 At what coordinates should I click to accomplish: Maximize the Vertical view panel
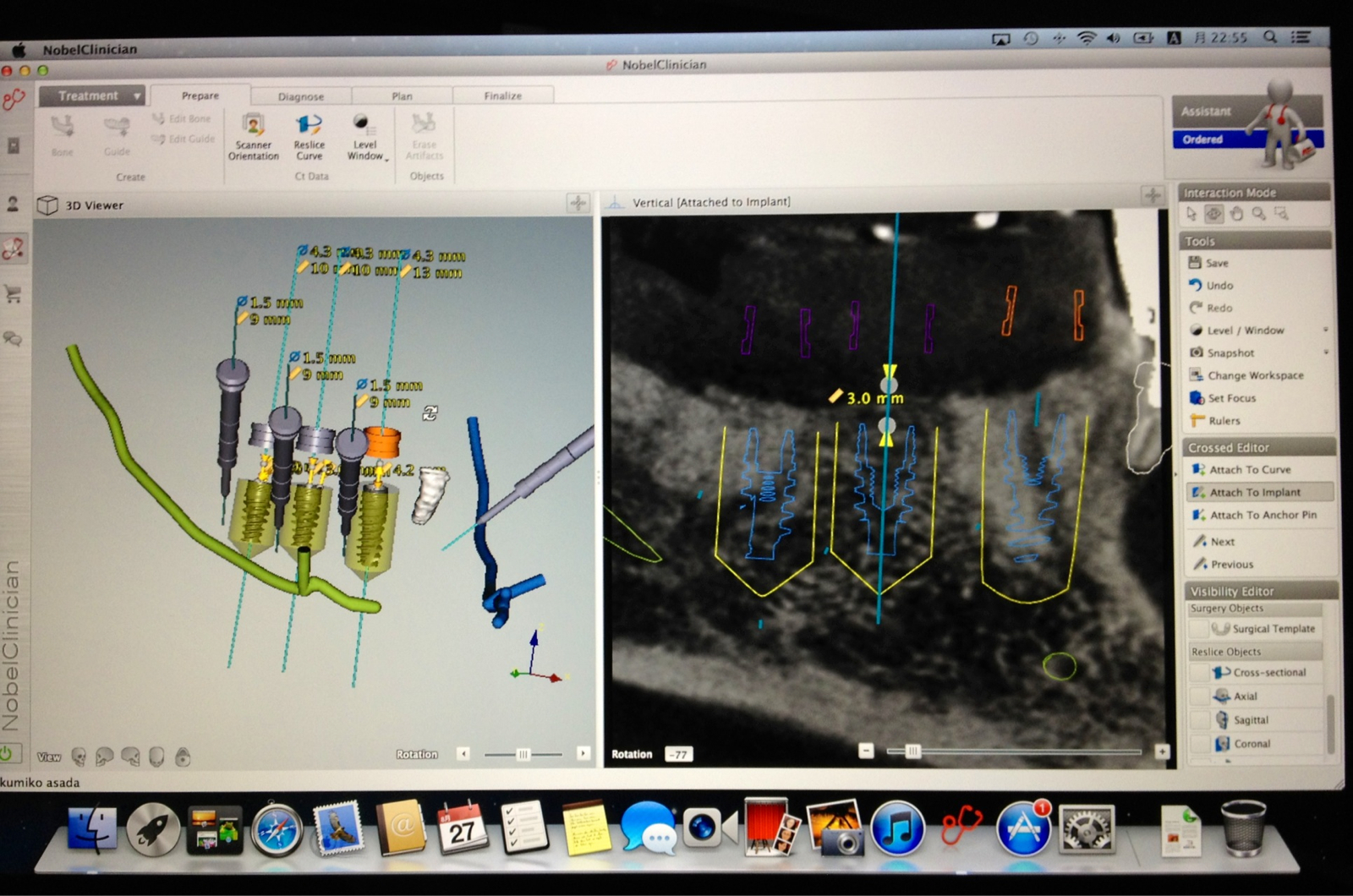pyautogui.click(x=1152, y=196)
